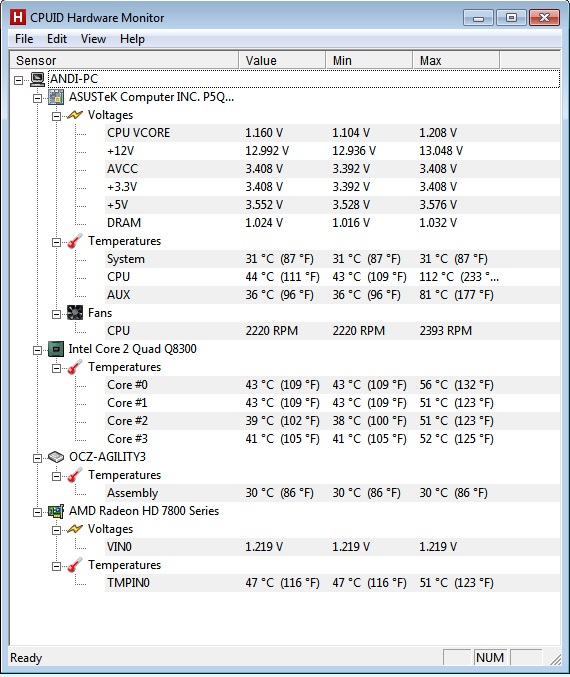Click the Radeon Voltages lightning icon
The image size is (570, 677).
[x=75, y=529]
